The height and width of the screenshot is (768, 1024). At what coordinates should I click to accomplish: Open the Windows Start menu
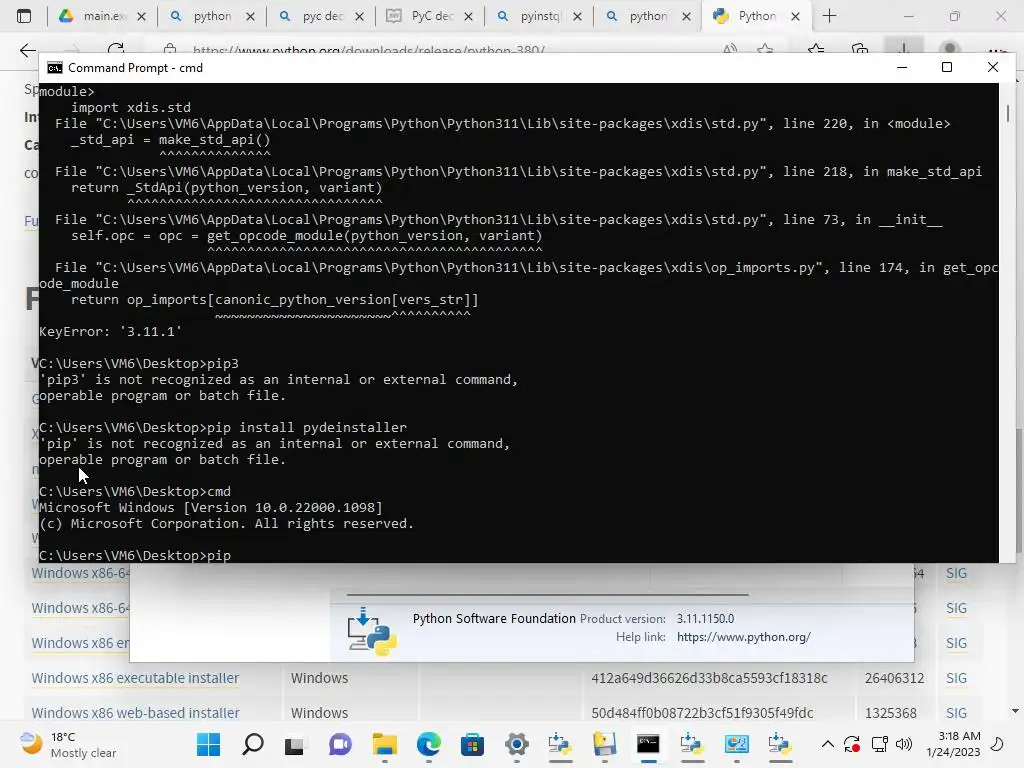(x=208, y=744)
